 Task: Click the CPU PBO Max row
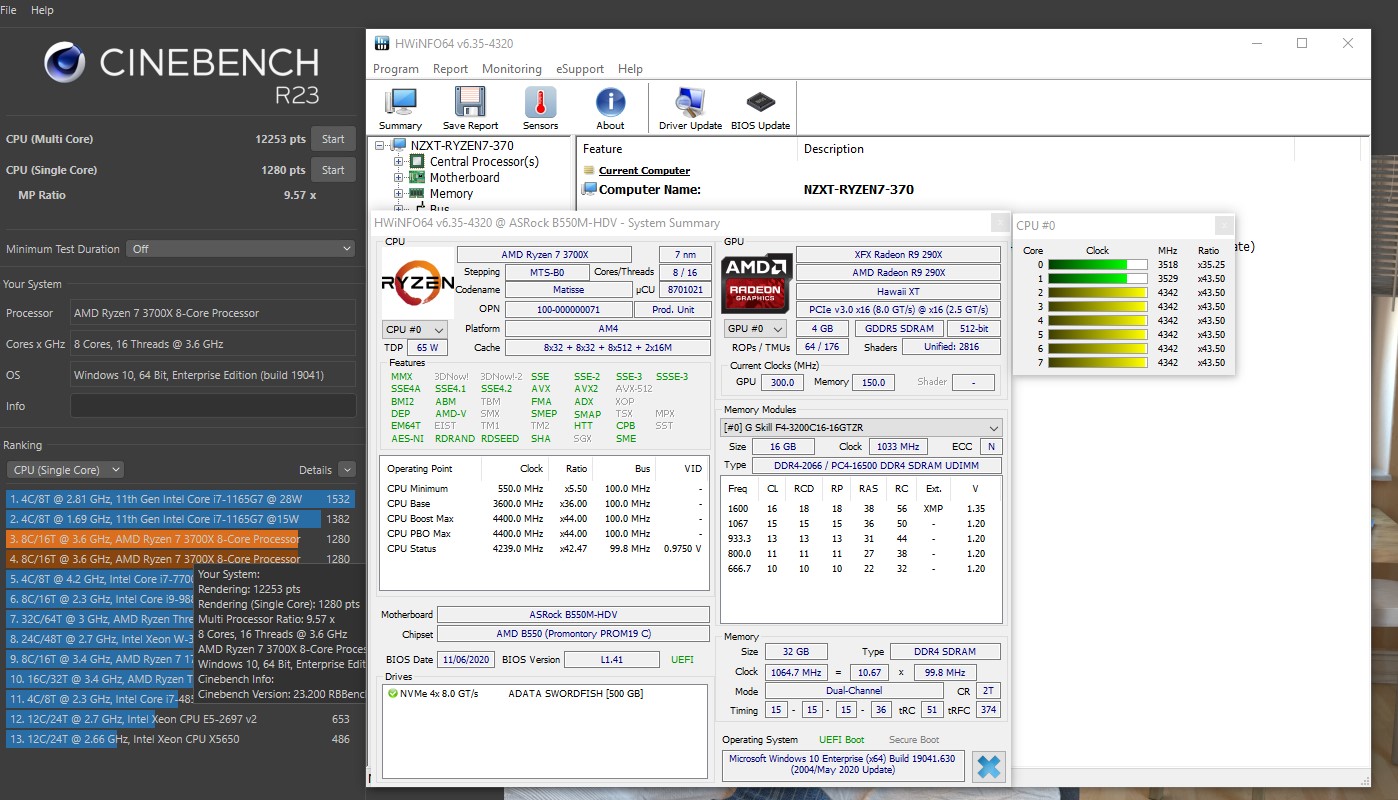545,533
